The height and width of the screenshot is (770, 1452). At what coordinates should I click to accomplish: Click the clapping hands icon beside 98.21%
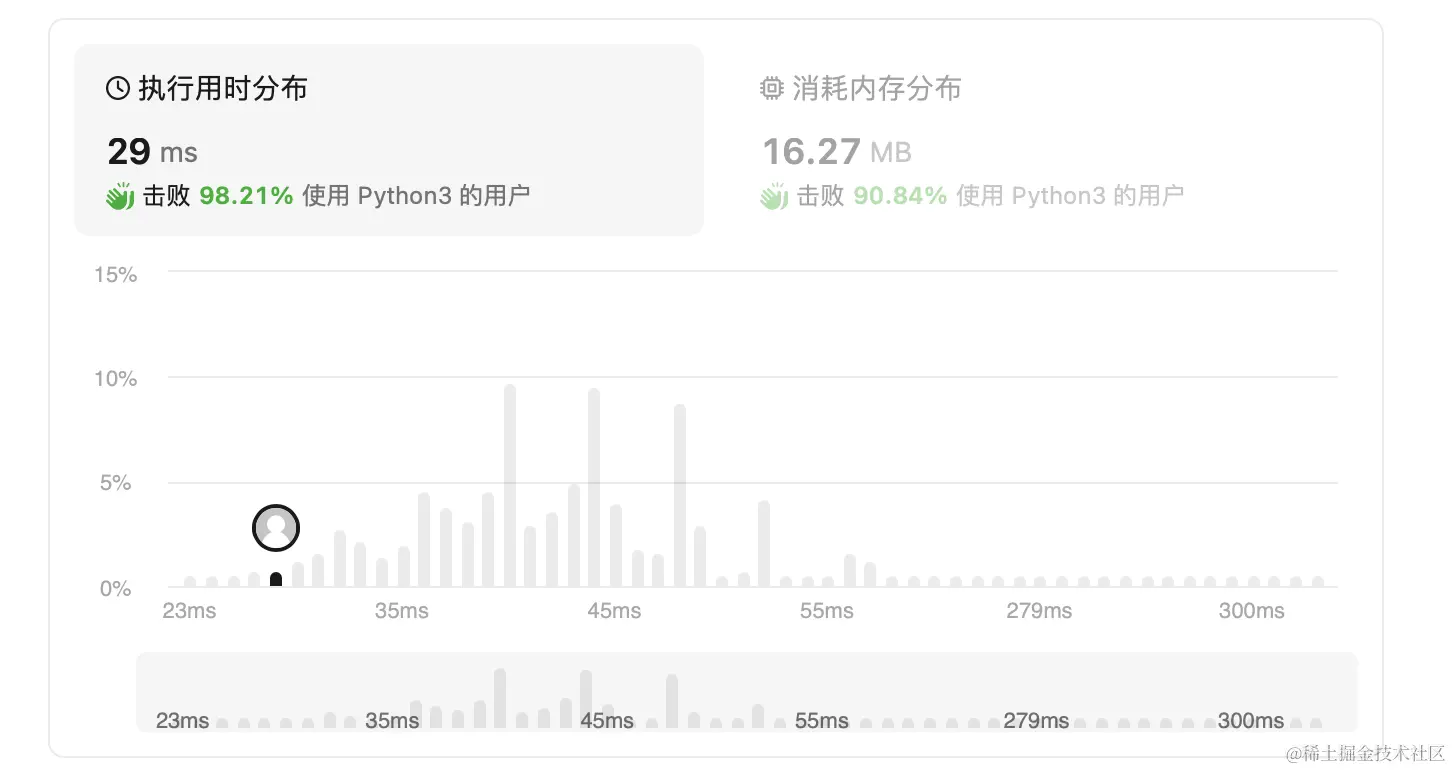tap(120, 196)
